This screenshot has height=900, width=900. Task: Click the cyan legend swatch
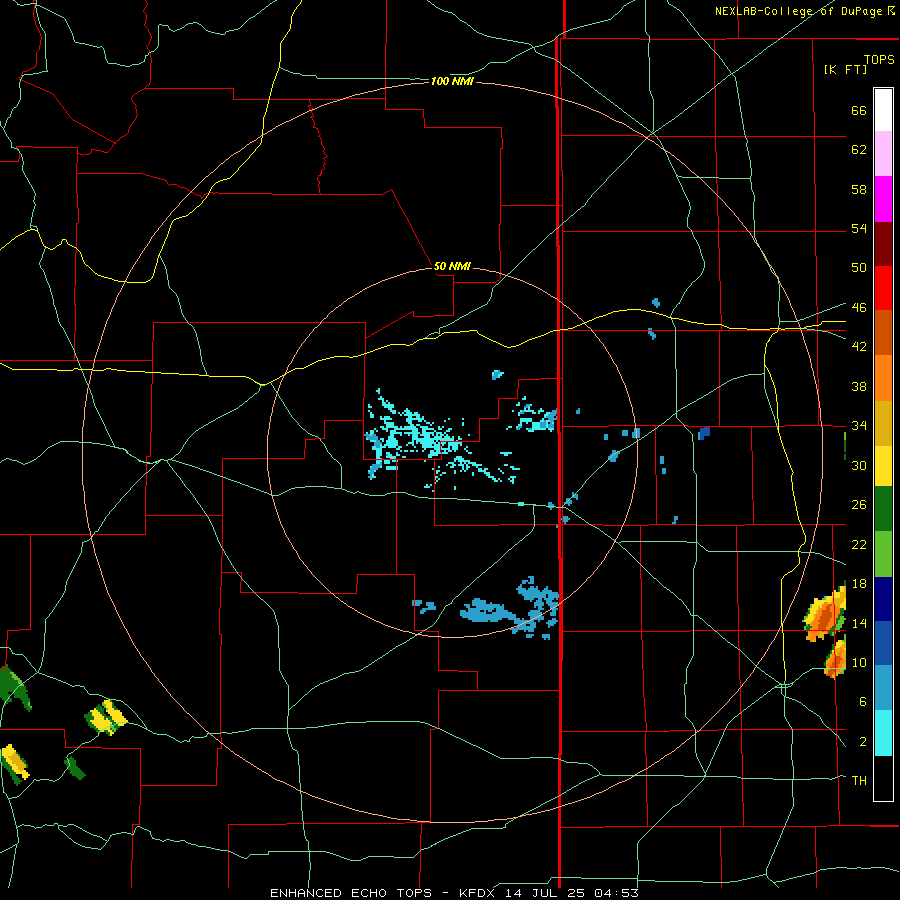[883, 733]
